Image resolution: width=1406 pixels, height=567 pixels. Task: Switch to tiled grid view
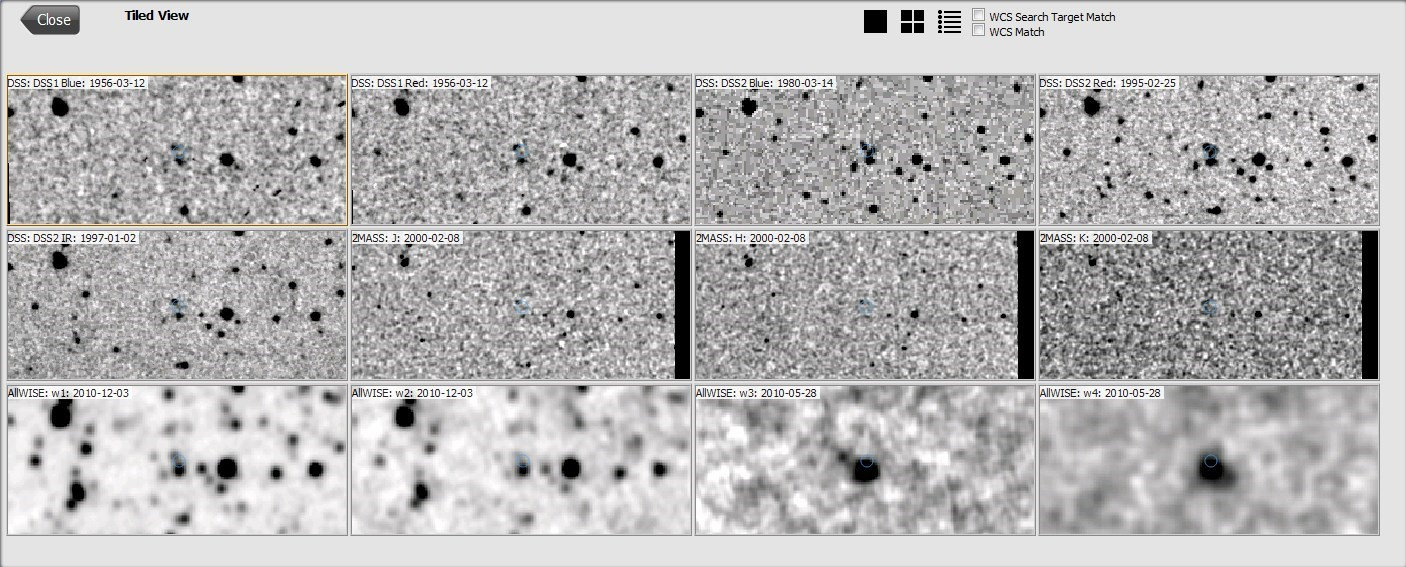[x=912, y=22]
